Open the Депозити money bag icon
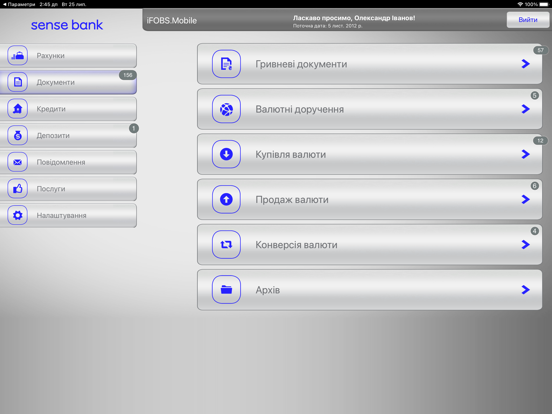 18,135
